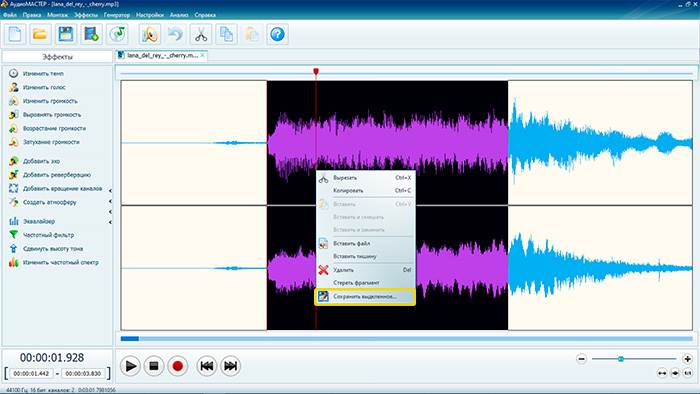Click the green music note toolbar icon

(x=117, y=34)
